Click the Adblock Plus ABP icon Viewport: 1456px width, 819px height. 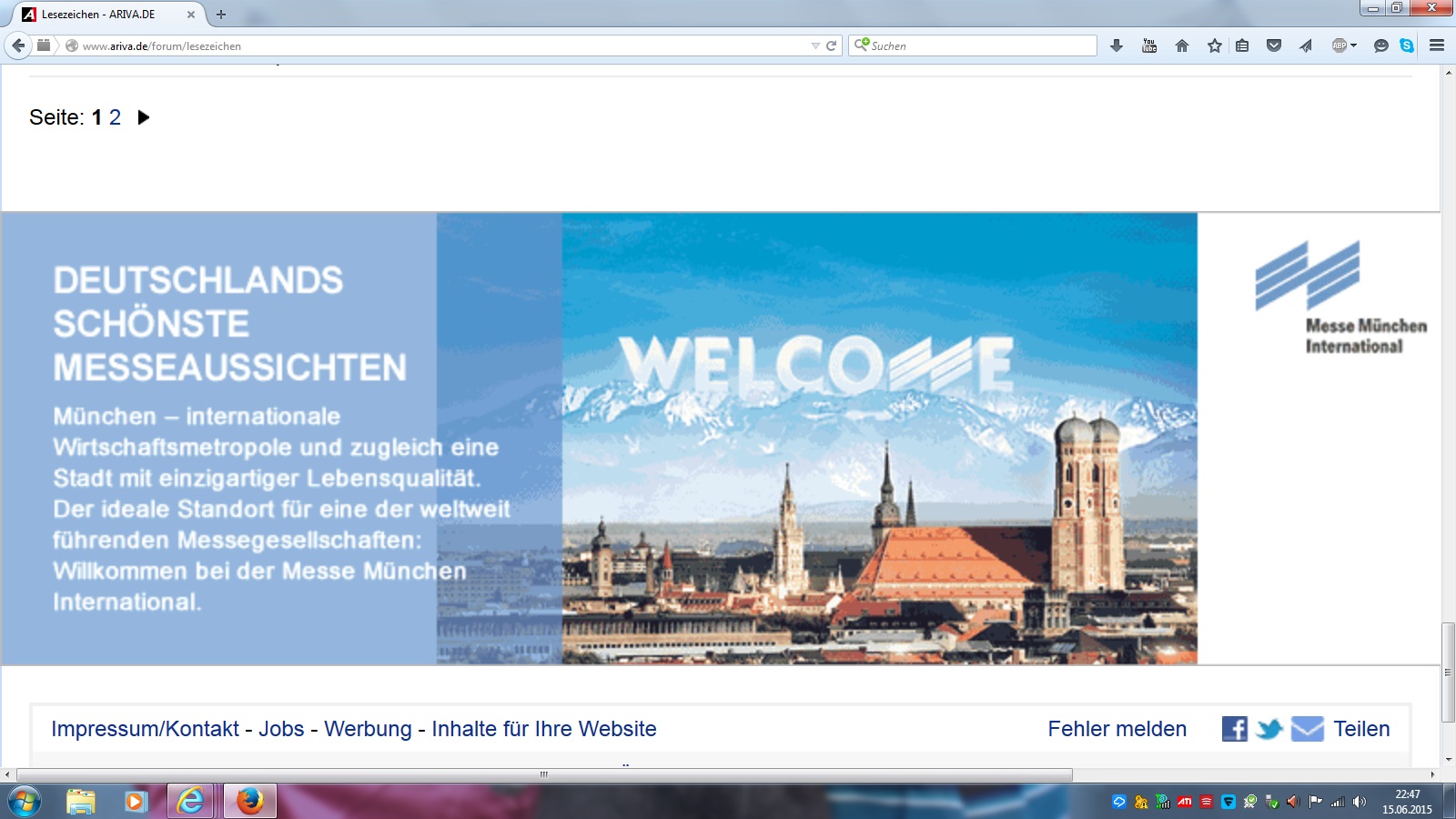coord(1339,45)
